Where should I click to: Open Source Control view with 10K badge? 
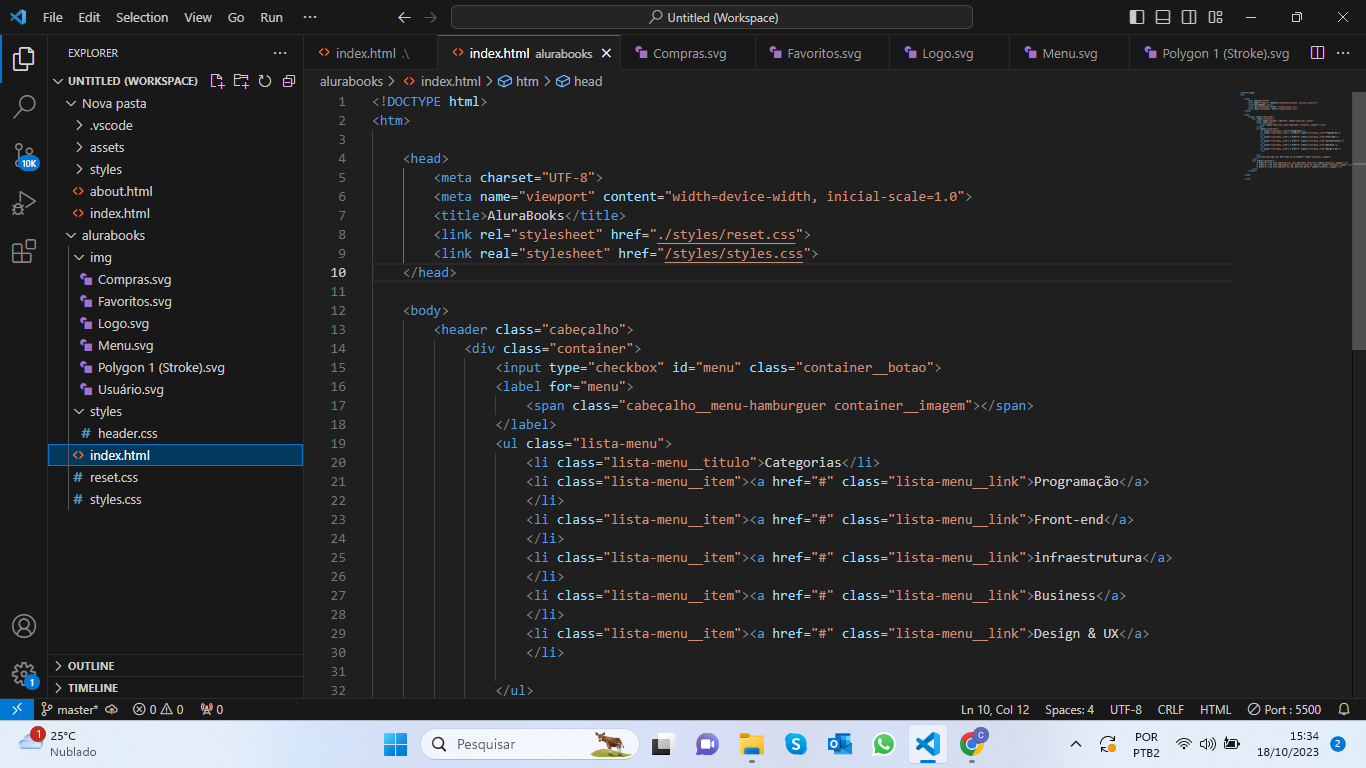click(24, 155)
